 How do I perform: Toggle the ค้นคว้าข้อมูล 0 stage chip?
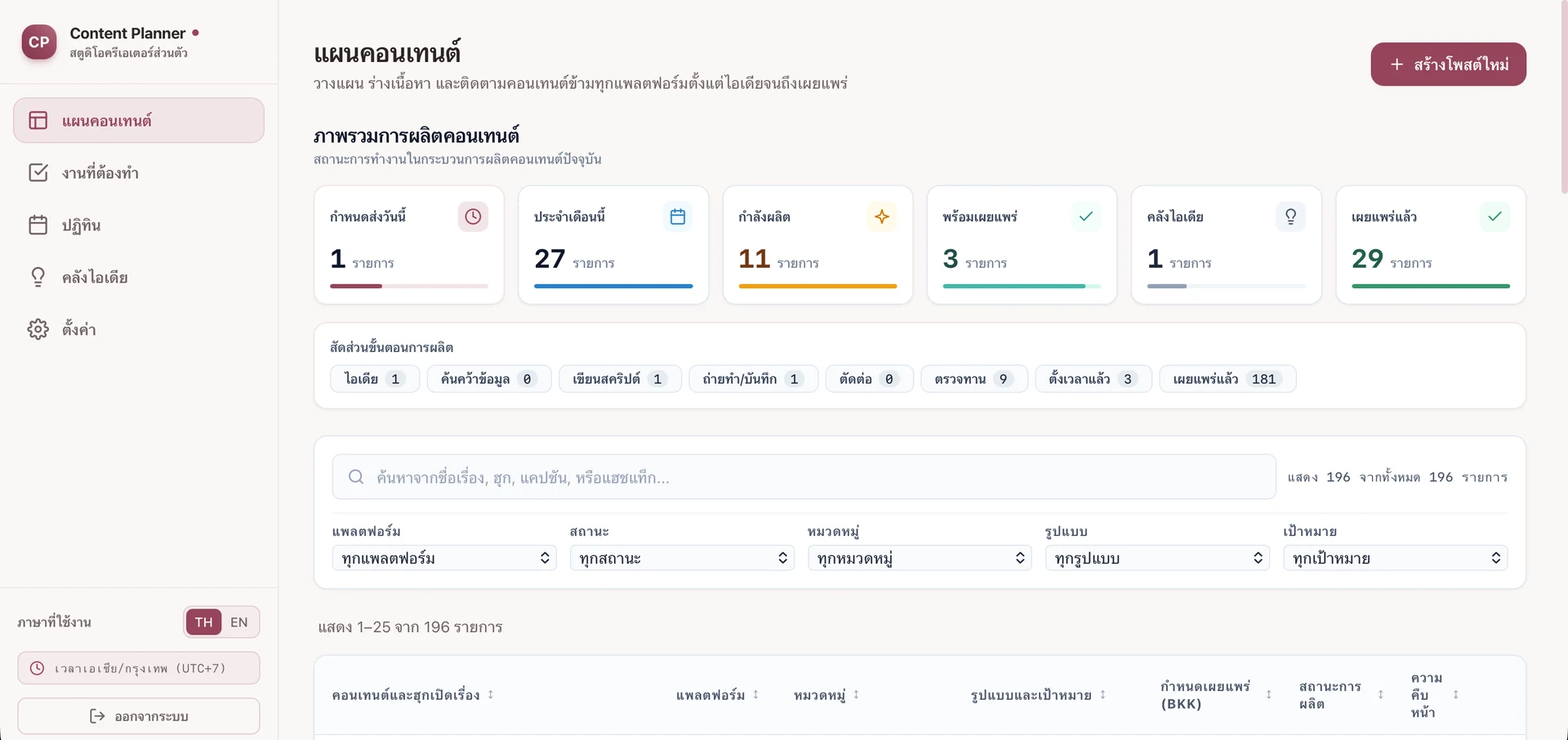pyautogui.click(x=489, y=379)
